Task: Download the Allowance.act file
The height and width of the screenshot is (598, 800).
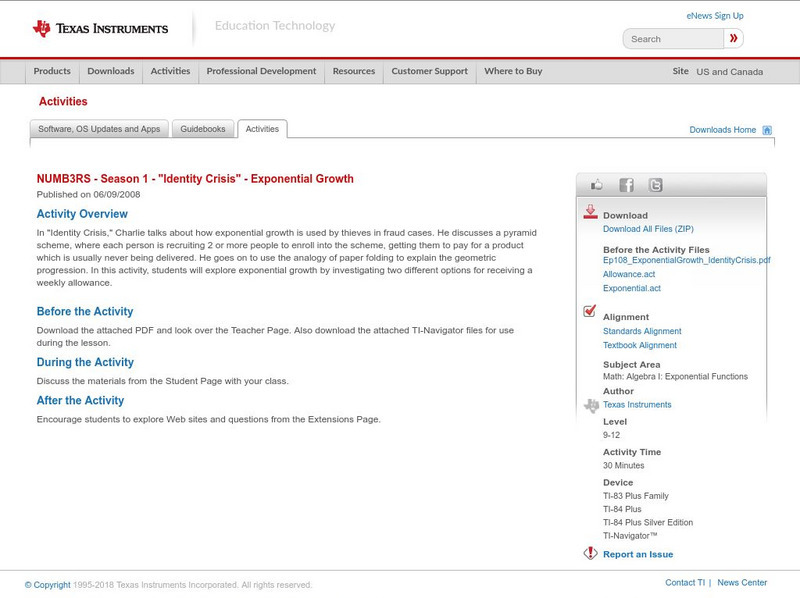Action: click(x=629, y=275)
